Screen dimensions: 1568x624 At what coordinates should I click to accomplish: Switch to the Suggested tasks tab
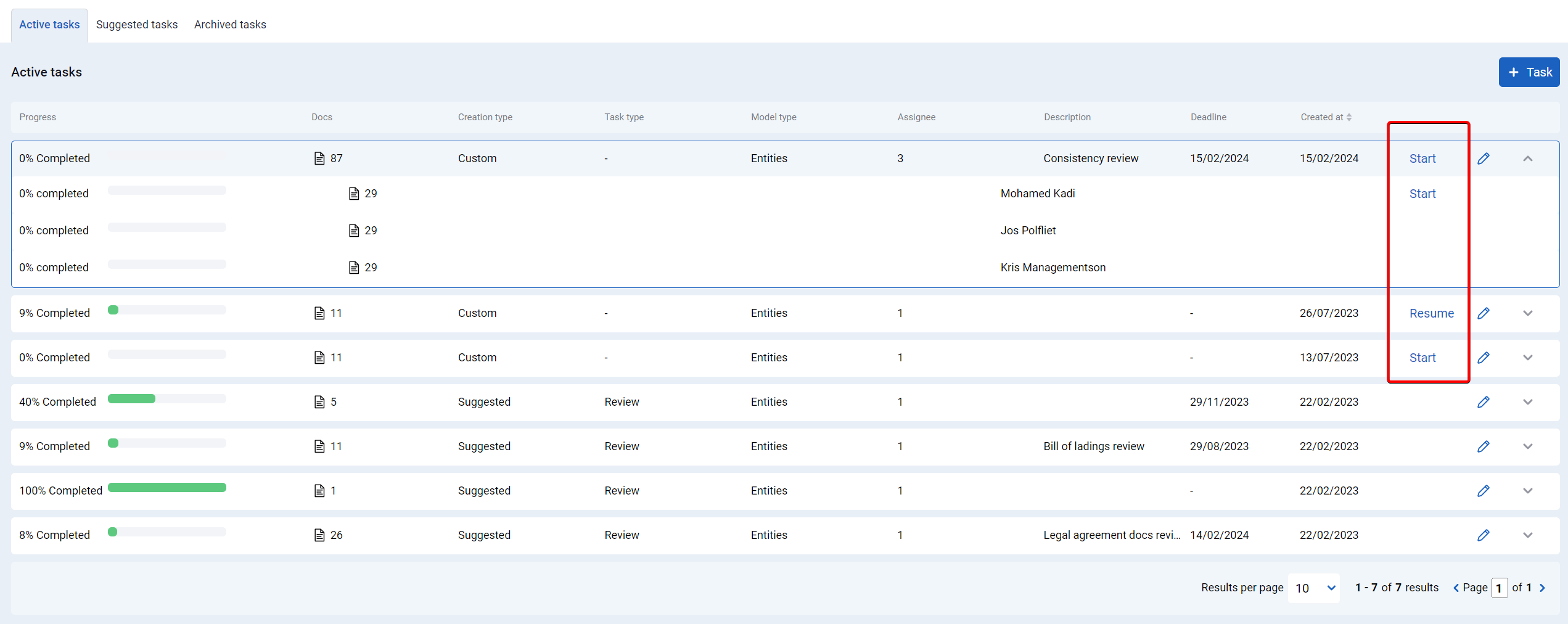[x=137, y=25]
